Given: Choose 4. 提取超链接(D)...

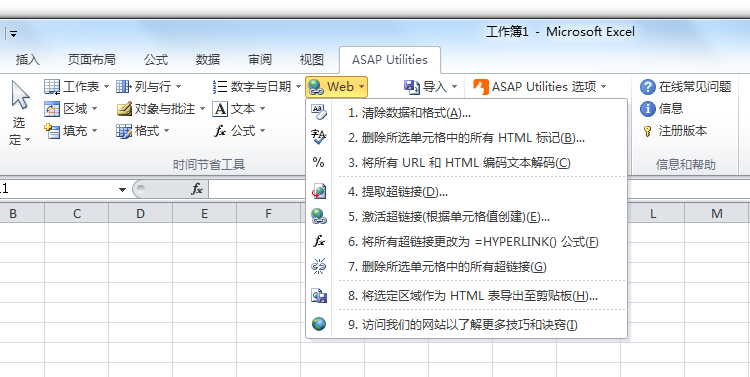Looking at the screenshot, I should click(x=466, y=192).
